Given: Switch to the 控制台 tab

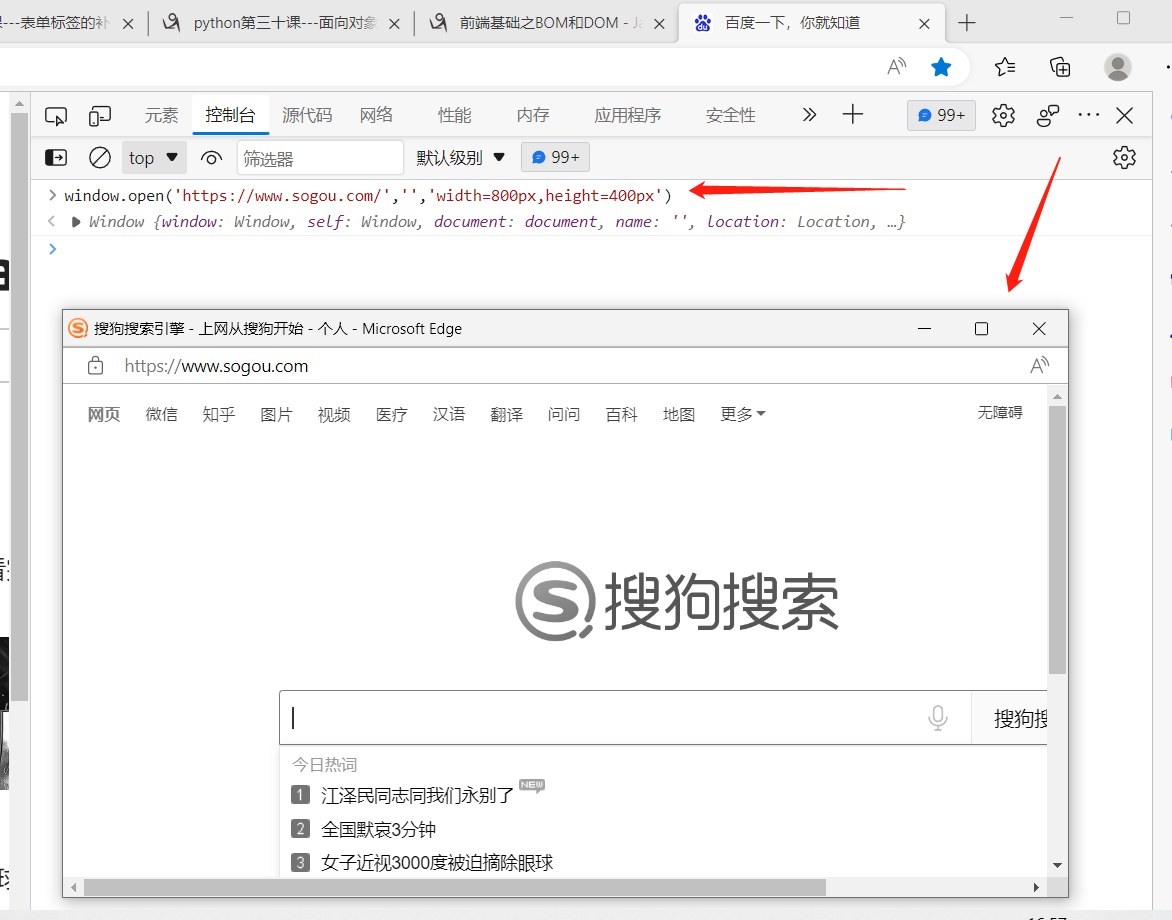Looking at the screenshot, I should tap(230, 115).
